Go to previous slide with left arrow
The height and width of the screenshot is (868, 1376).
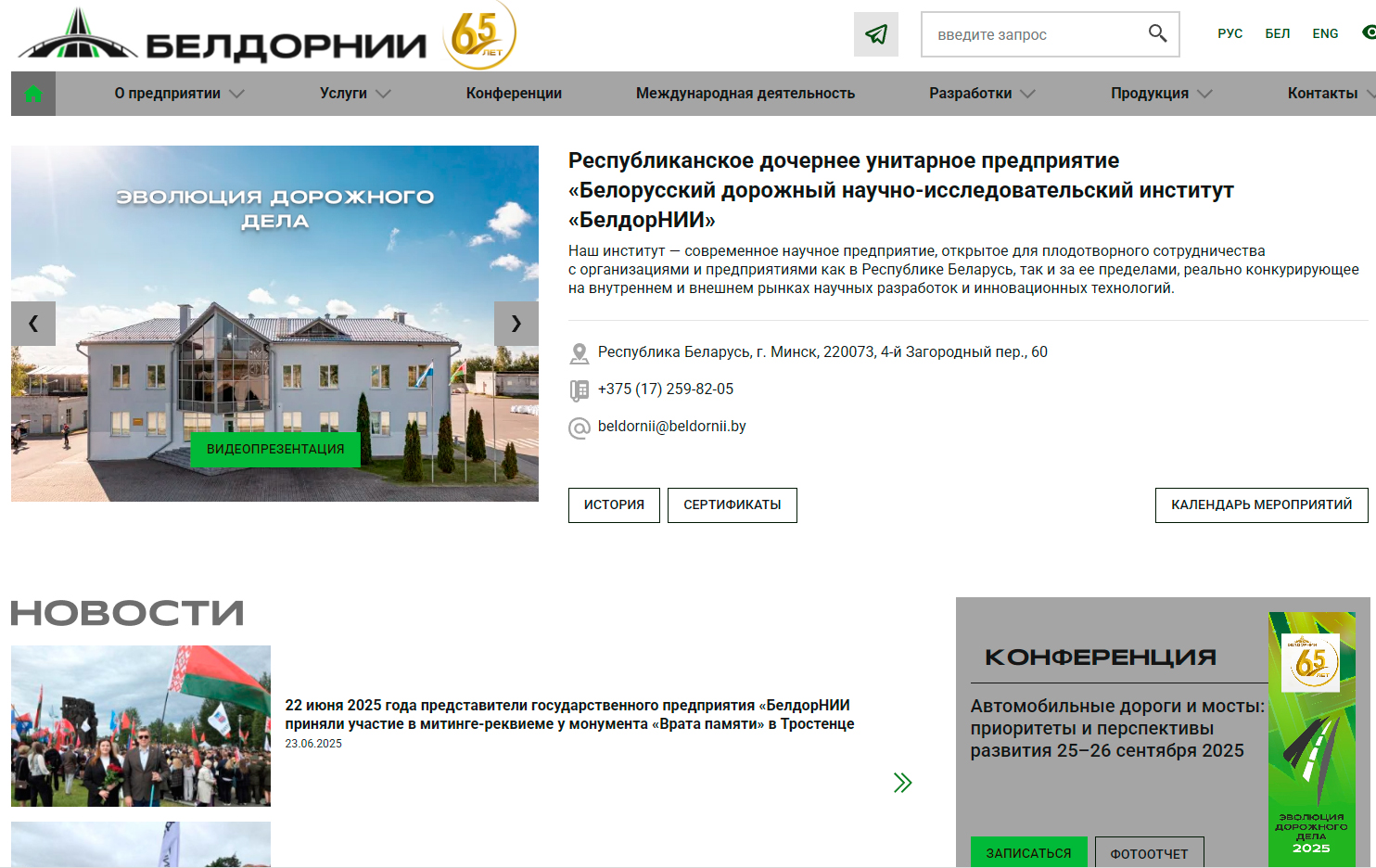click(33, 324)
